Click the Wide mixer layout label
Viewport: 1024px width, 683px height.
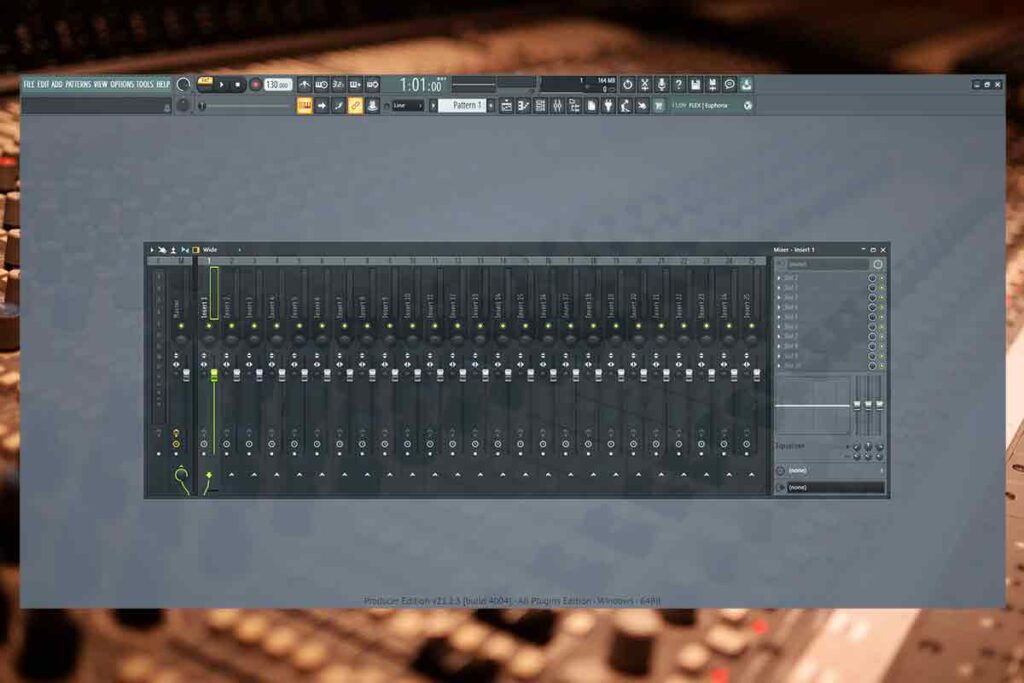tap(210, 250)
